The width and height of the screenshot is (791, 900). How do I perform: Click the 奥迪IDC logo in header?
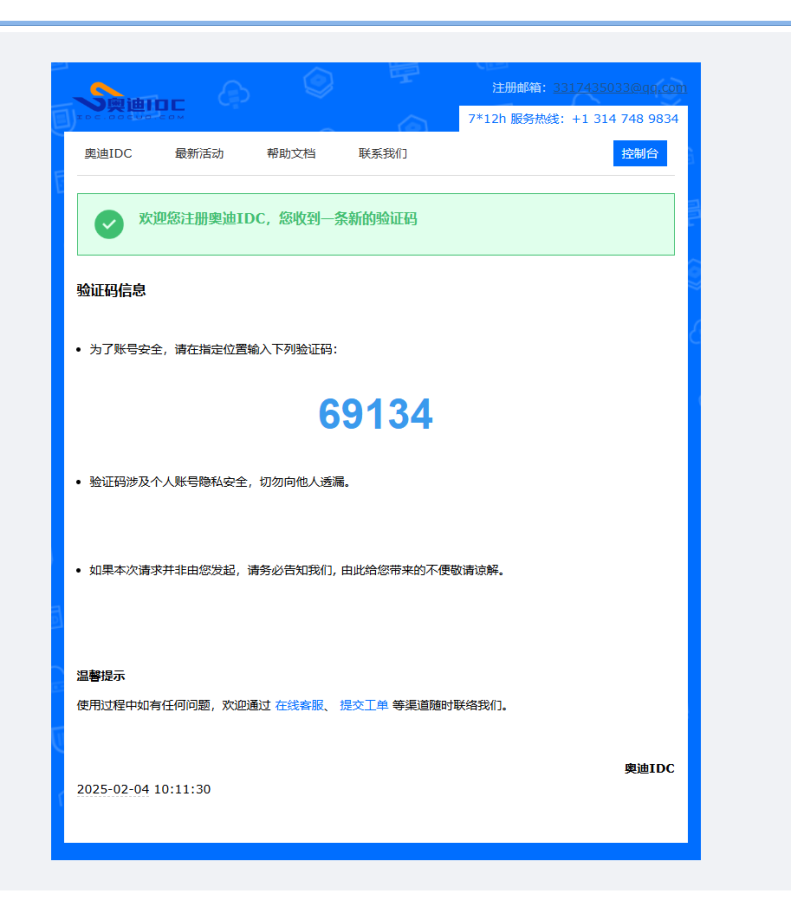pos(129,102)
